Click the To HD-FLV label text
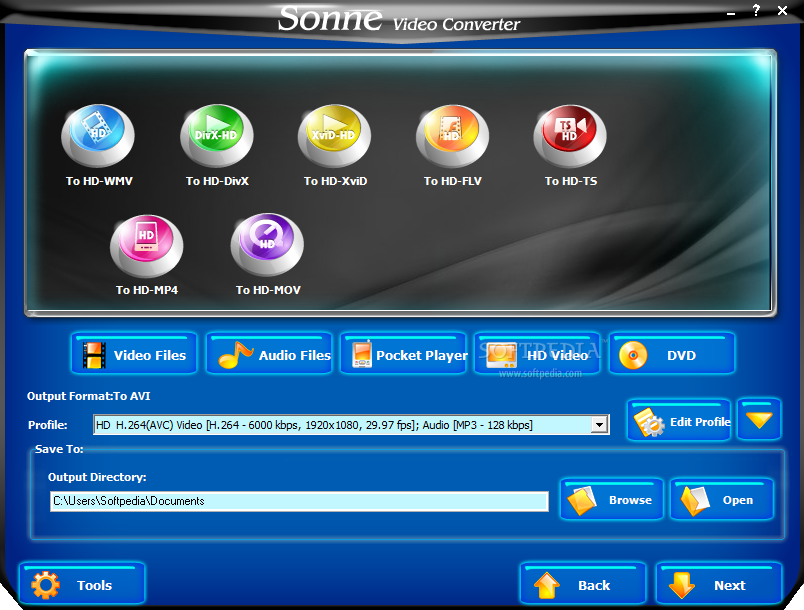804x610 pixels. (452, 181)
